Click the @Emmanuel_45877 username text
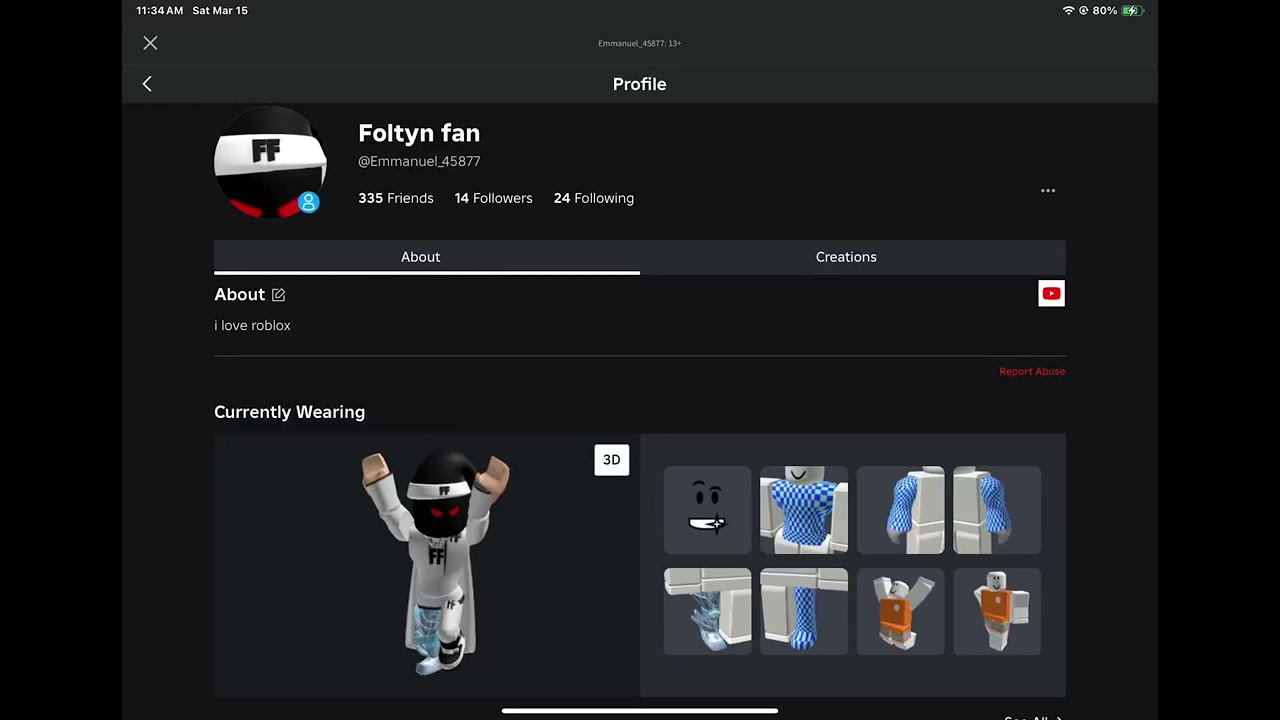Viewport: 1280px width, 720px height. click(x=419, y=161)
